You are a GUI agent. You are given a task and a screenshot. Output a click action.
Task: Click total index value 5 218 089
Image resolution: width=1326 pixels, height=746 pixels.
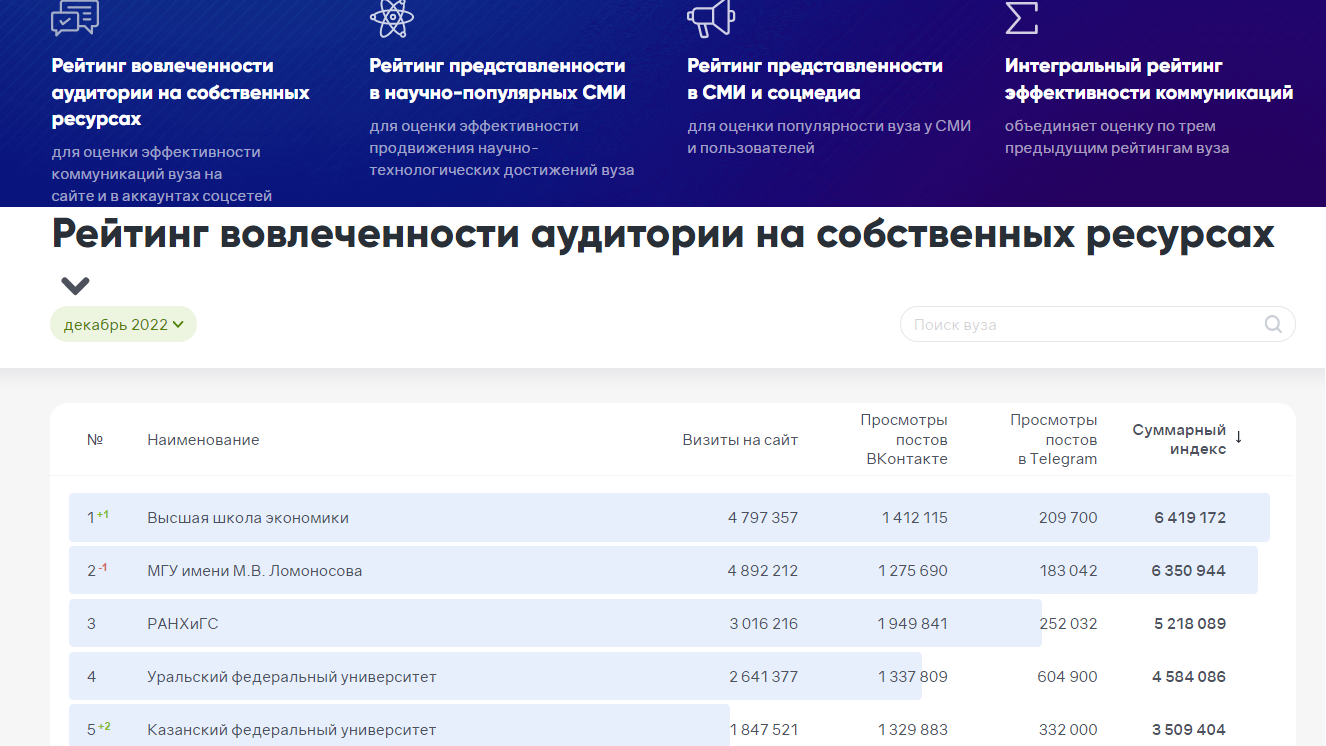click(1190, 624)
